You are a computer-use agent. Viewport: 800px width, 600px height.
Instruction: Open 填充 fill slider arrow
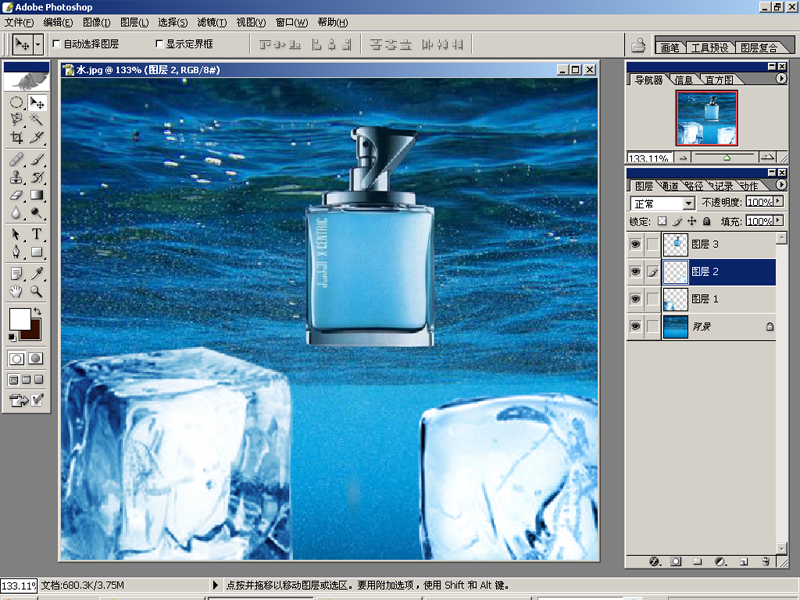(779, 220)
